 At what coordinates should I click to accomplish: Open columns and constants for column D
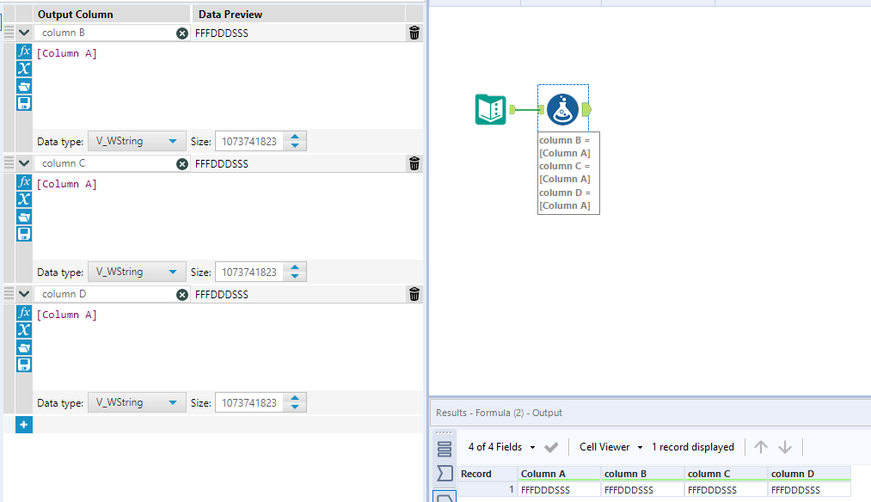tap(24, 330)
